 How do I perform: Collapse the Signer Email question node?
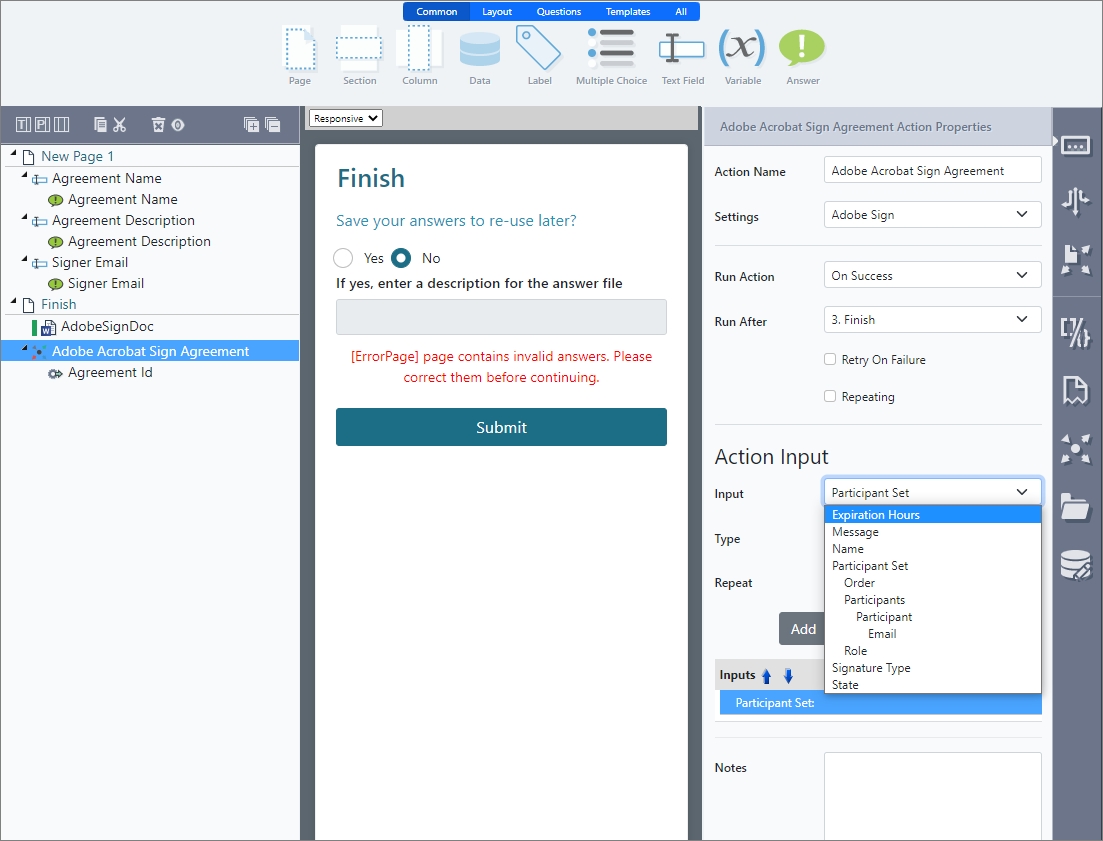(25, 259)
